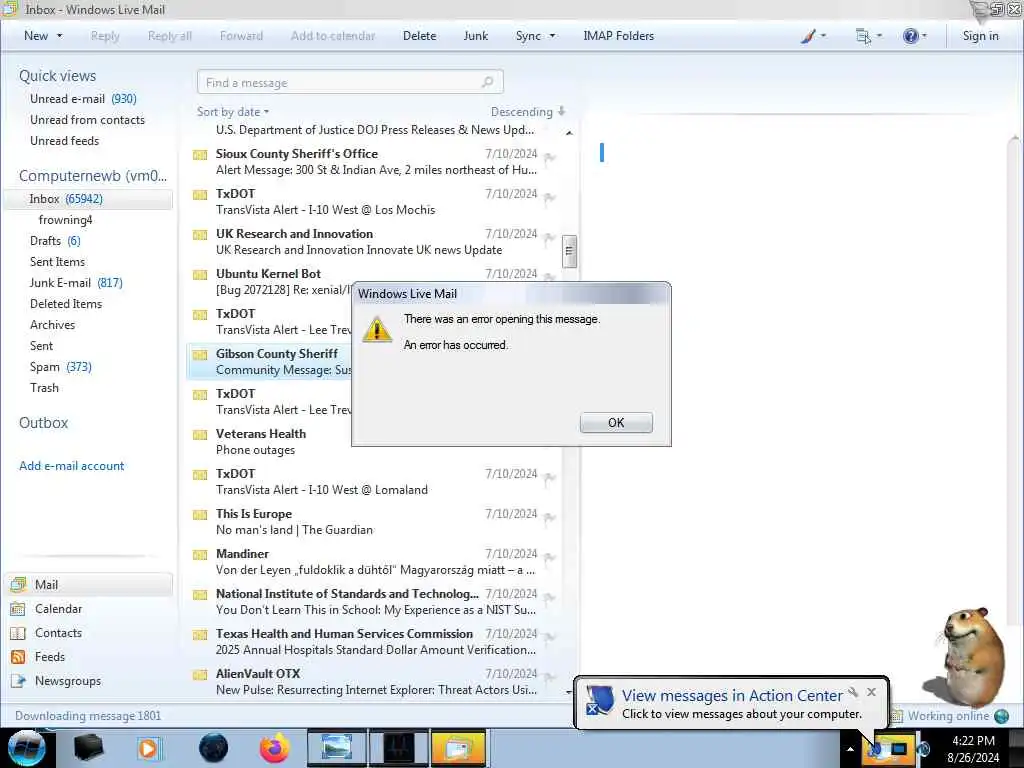Open the Archives folder
Viewport: 1024px width, 768px height.
(52, 325)
